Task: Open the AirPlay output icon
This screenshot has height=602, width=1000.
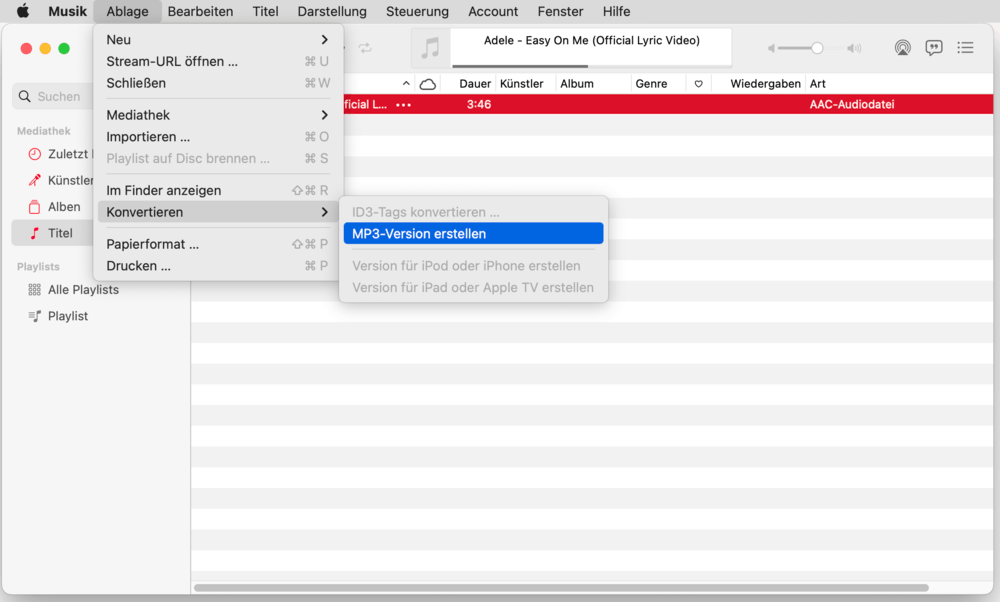Action: point(902,48)
